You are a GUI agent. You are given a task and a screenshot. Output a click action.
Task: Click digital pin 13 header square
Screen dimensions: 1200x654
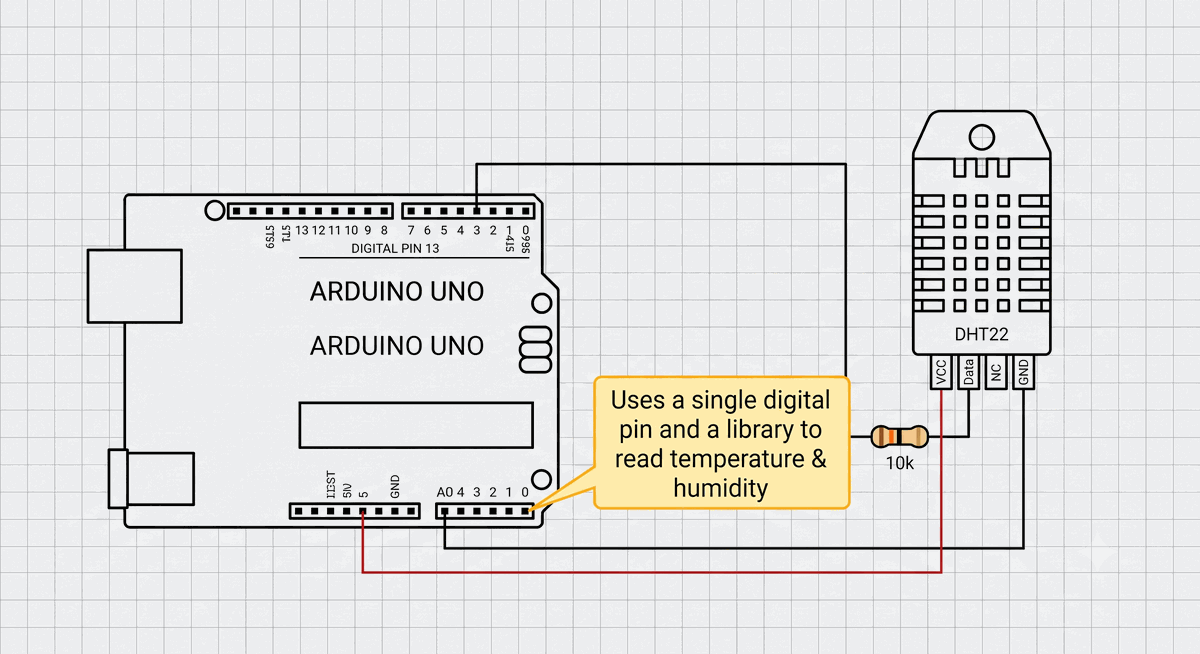point(302,211)
